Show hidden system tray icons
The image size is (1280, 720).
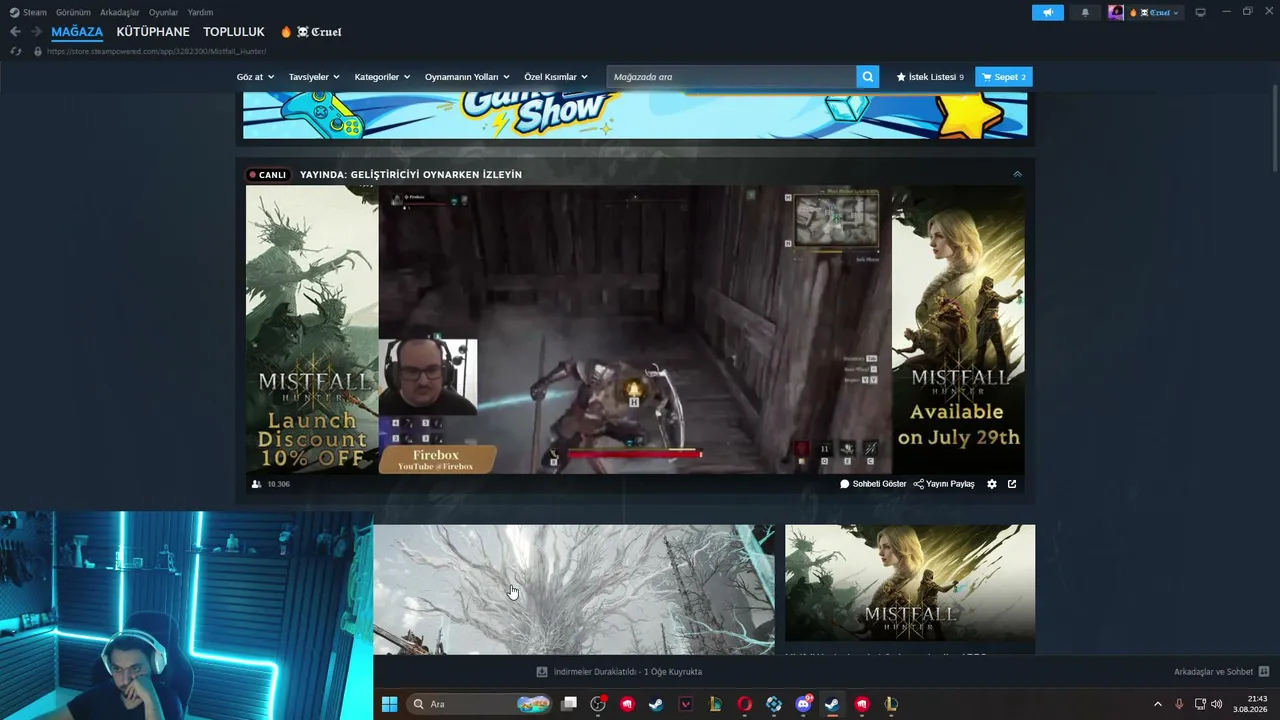(1158, 704)
